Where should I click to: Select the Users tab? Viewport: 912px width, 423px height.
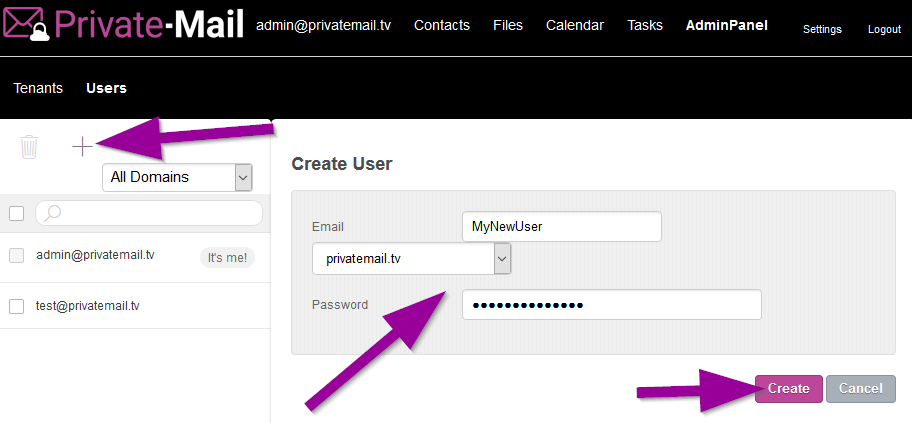[106, 88]
